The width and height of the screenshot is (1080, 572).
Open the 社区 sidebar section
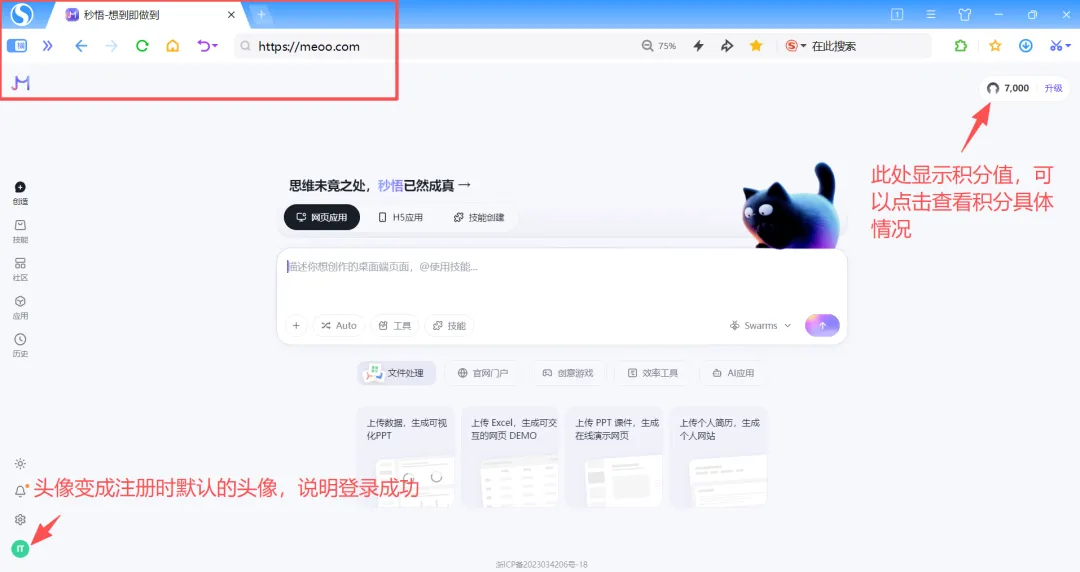(x=20, y=269)
